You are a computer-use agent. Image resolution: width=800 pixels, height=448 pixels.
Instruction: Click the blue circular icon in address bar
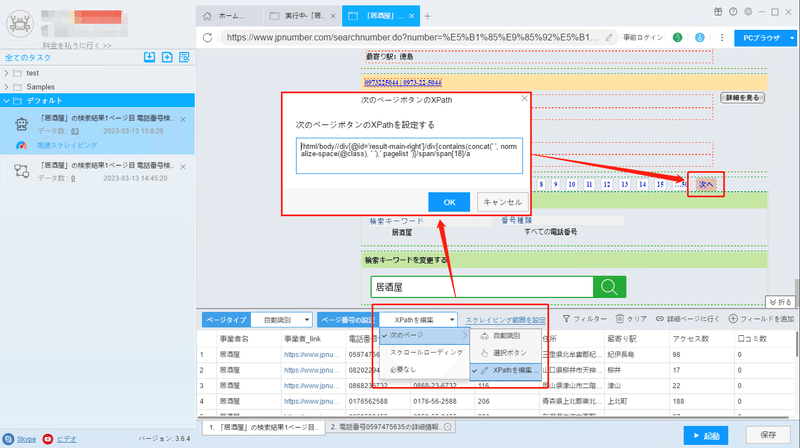(699, 37)
